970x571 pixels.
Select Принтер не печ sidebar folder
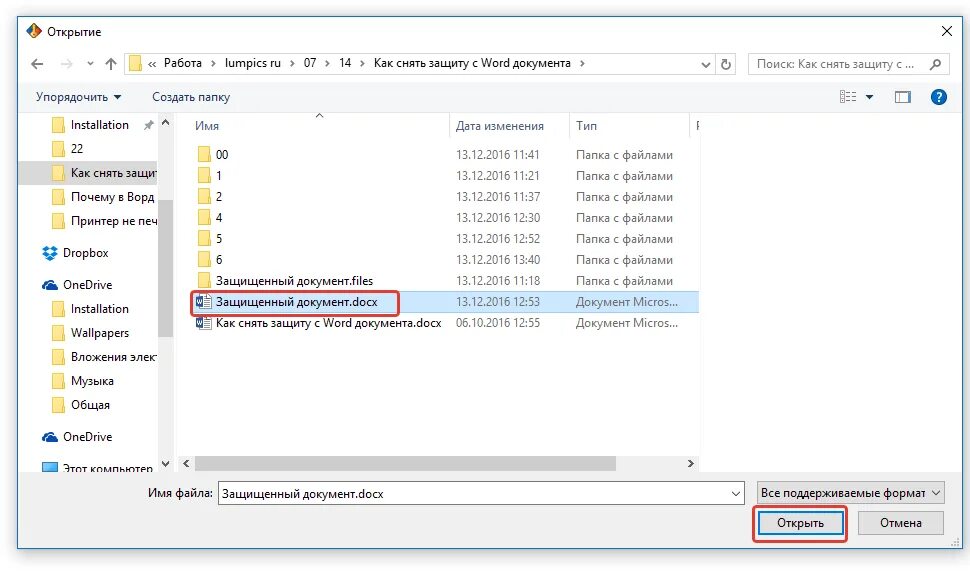pyautogui.click(x=104, y=221)
